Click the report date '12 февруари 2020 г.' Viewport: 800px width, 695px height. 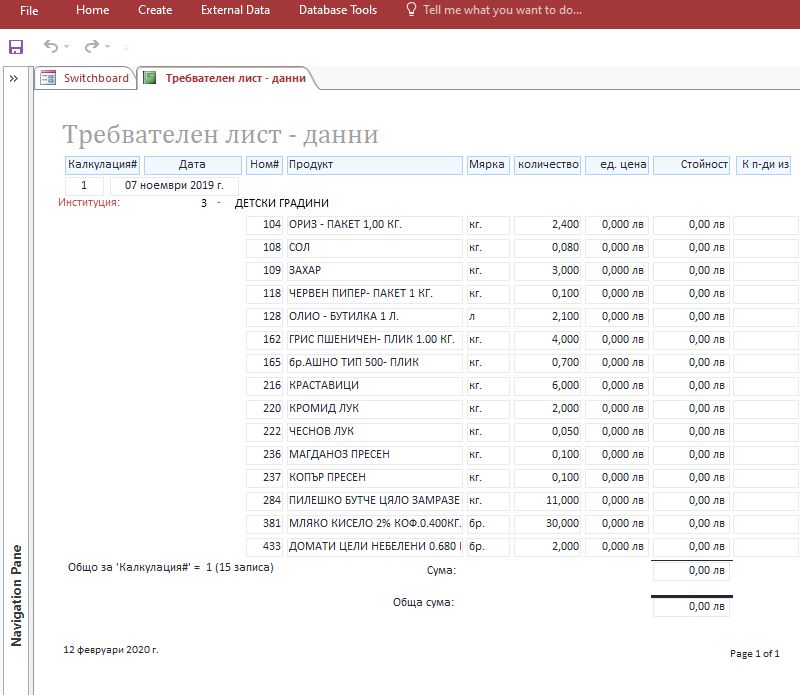[111, 650]
